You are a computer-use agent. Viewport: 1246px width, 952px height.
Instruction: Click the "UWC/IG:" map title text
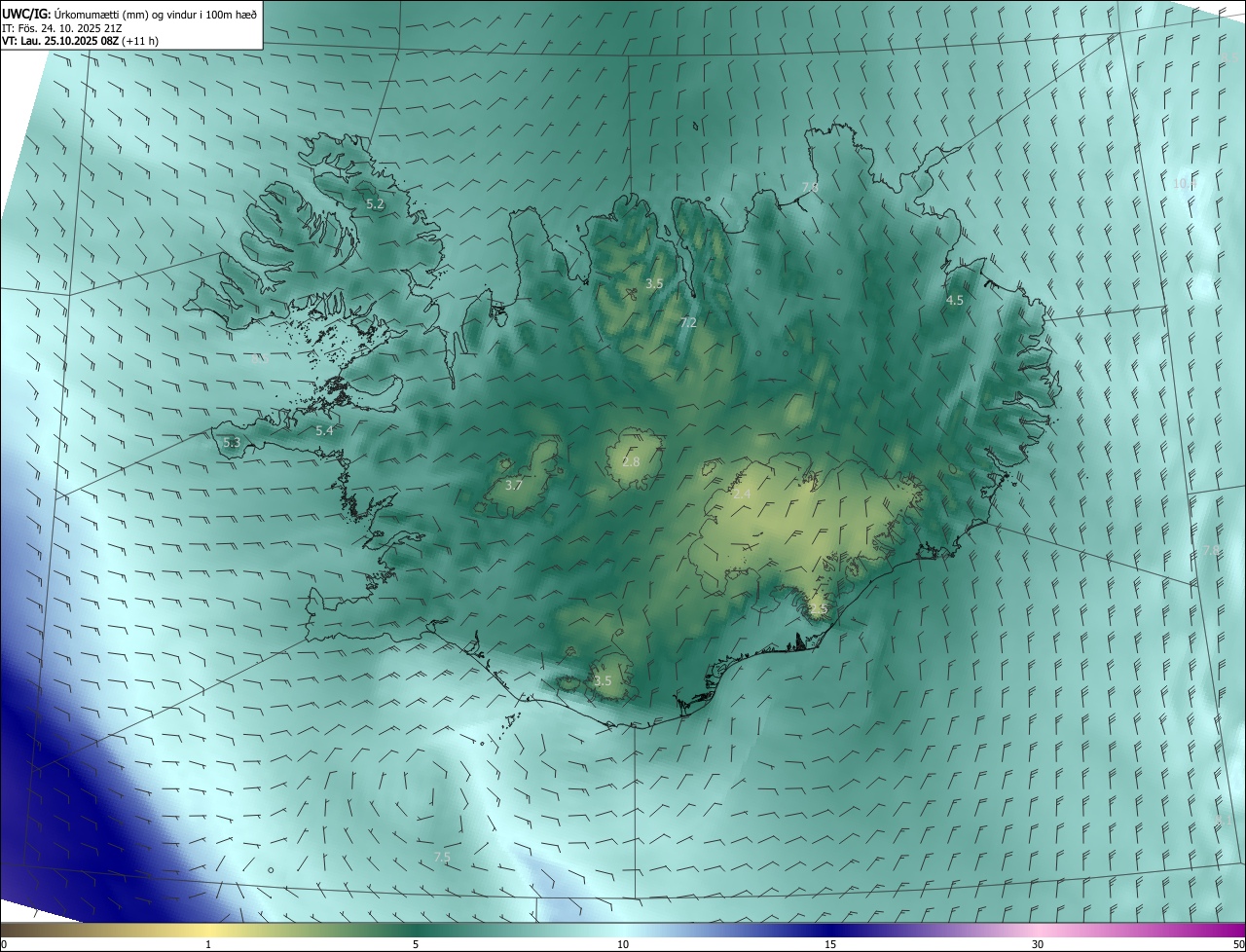coord(26,14)
